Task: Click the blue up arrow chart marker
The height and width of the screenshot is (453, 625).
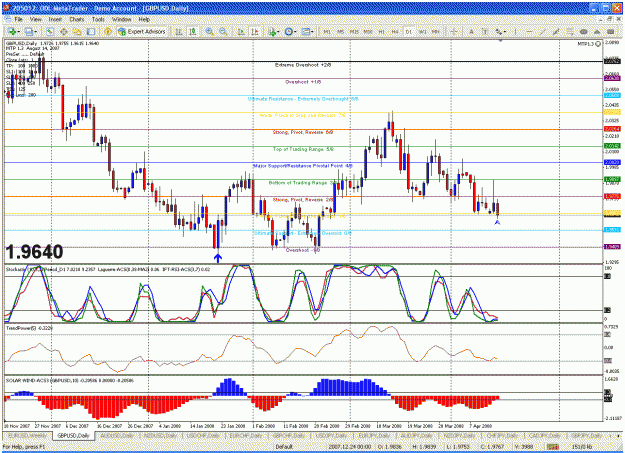Action: pos(218,258)
